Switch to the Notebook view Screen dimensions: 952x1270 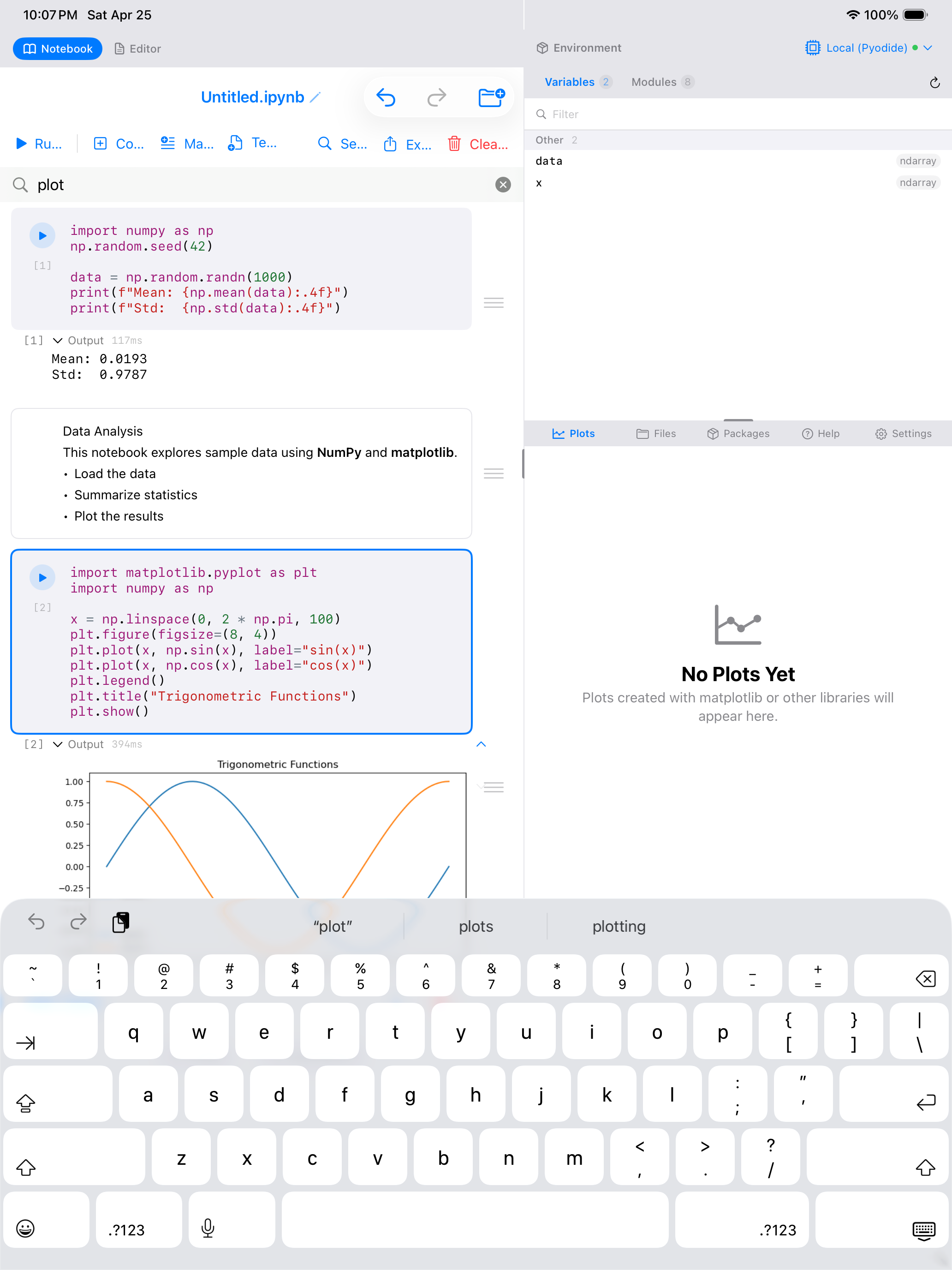pyautogui.click(x=57, y=49)
